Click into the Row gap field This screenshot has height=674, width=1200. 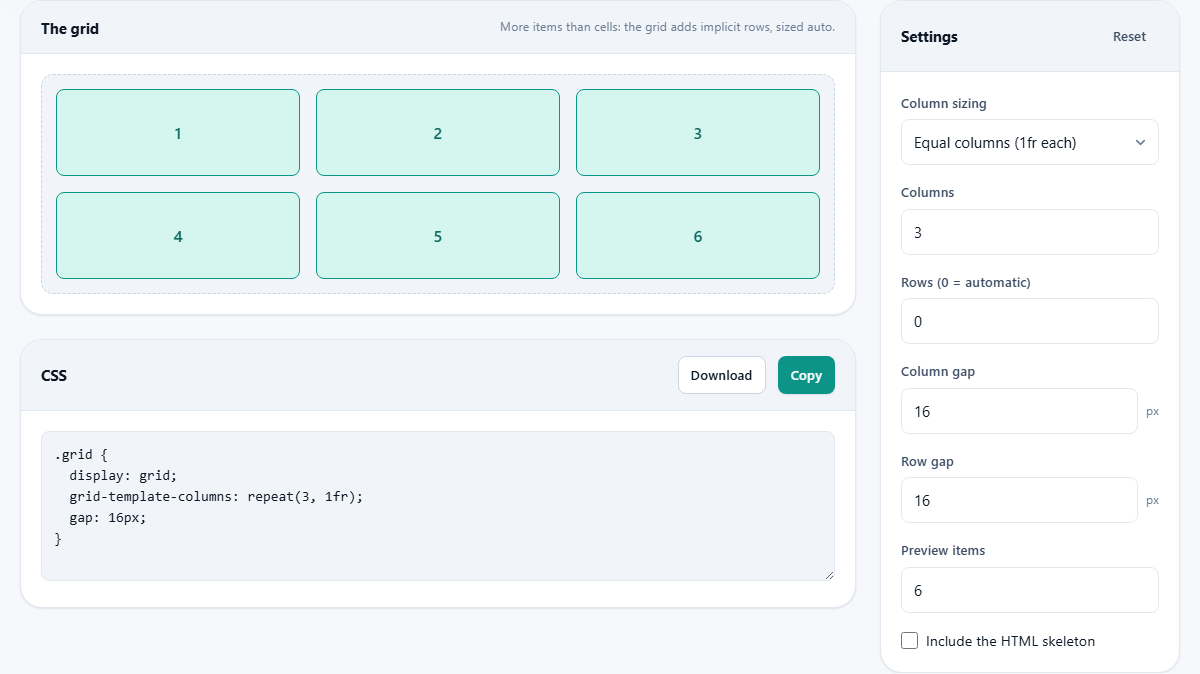[1019, 500]
